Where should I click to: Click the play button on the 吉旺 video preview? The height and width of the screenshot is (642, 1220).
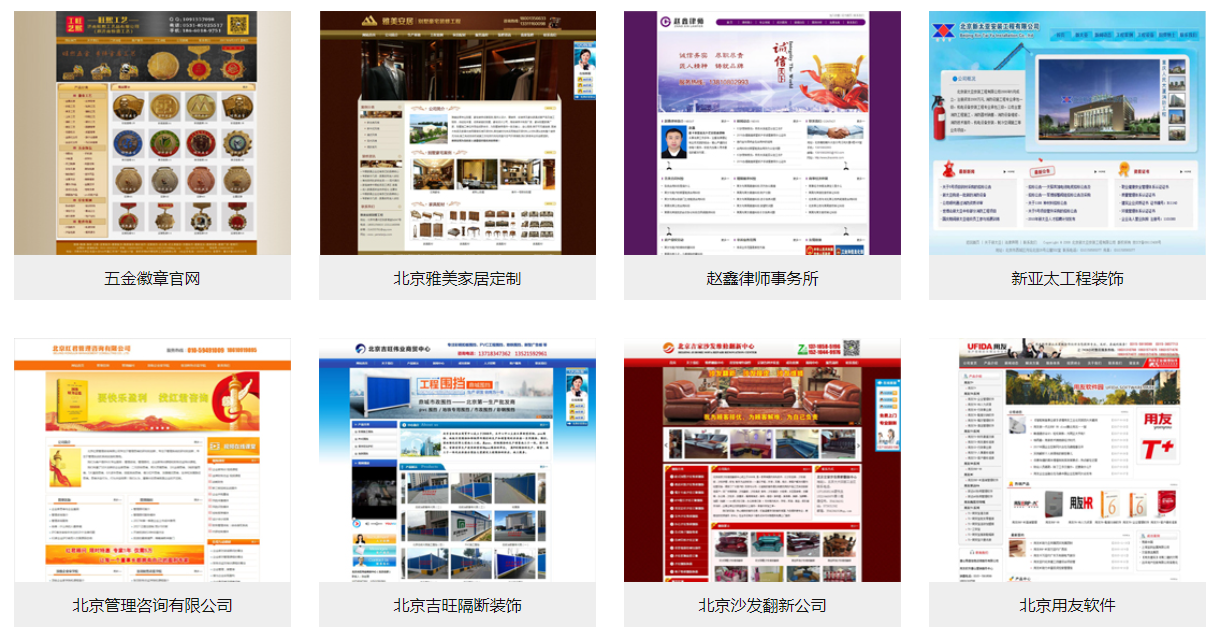tap(356, 523)
